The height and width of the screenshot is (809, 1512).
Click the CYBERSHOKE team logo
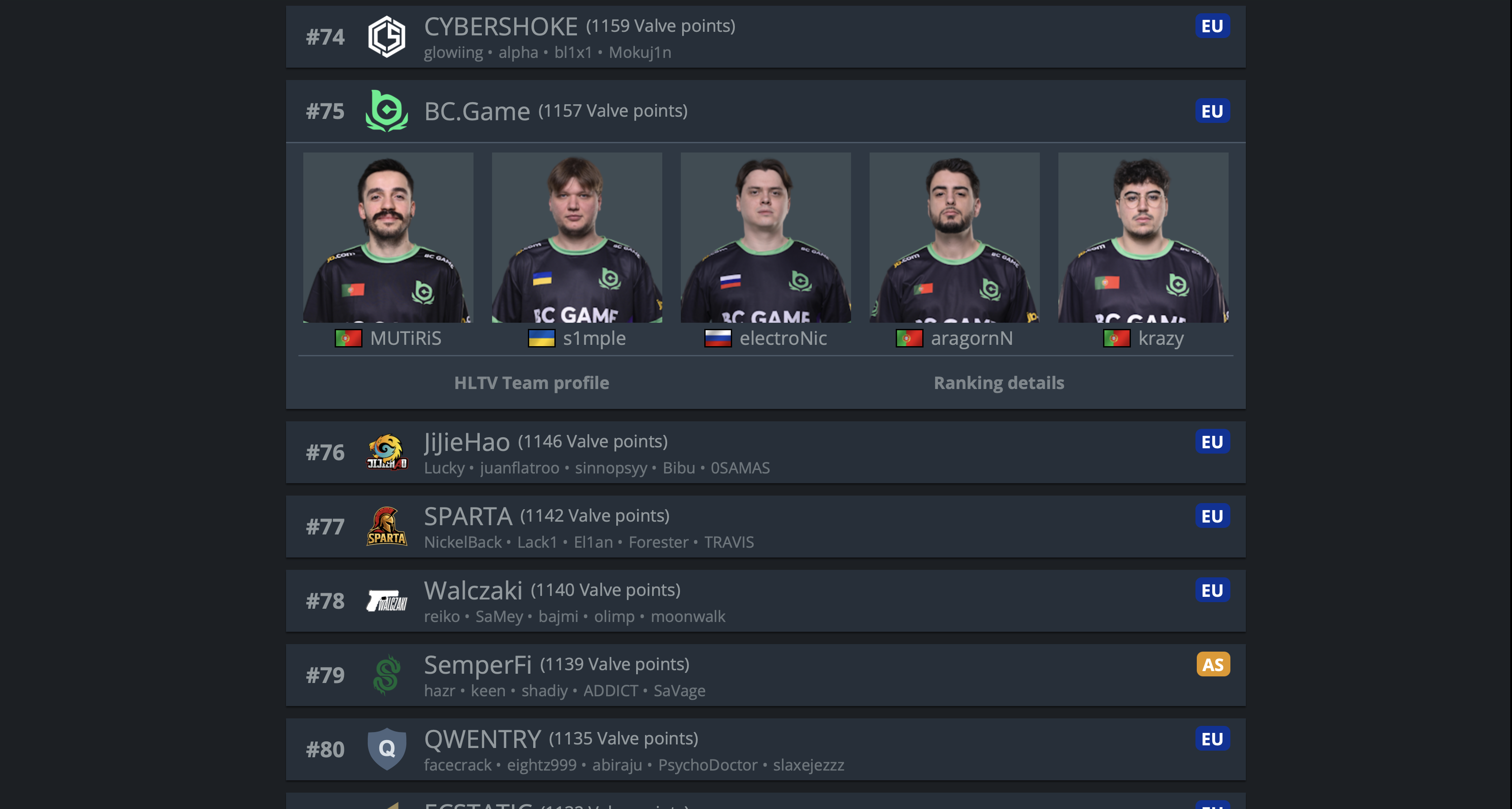coord(386,37)
